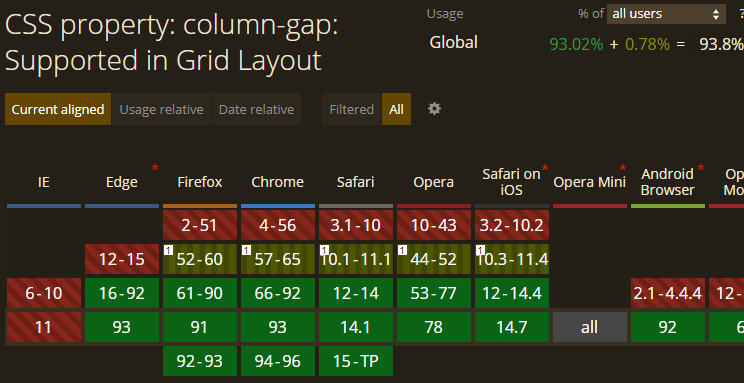The width and height of the screenshot is (744, 383).
Task: Select the Edge 12-15 cell
Action: (122, 259)
